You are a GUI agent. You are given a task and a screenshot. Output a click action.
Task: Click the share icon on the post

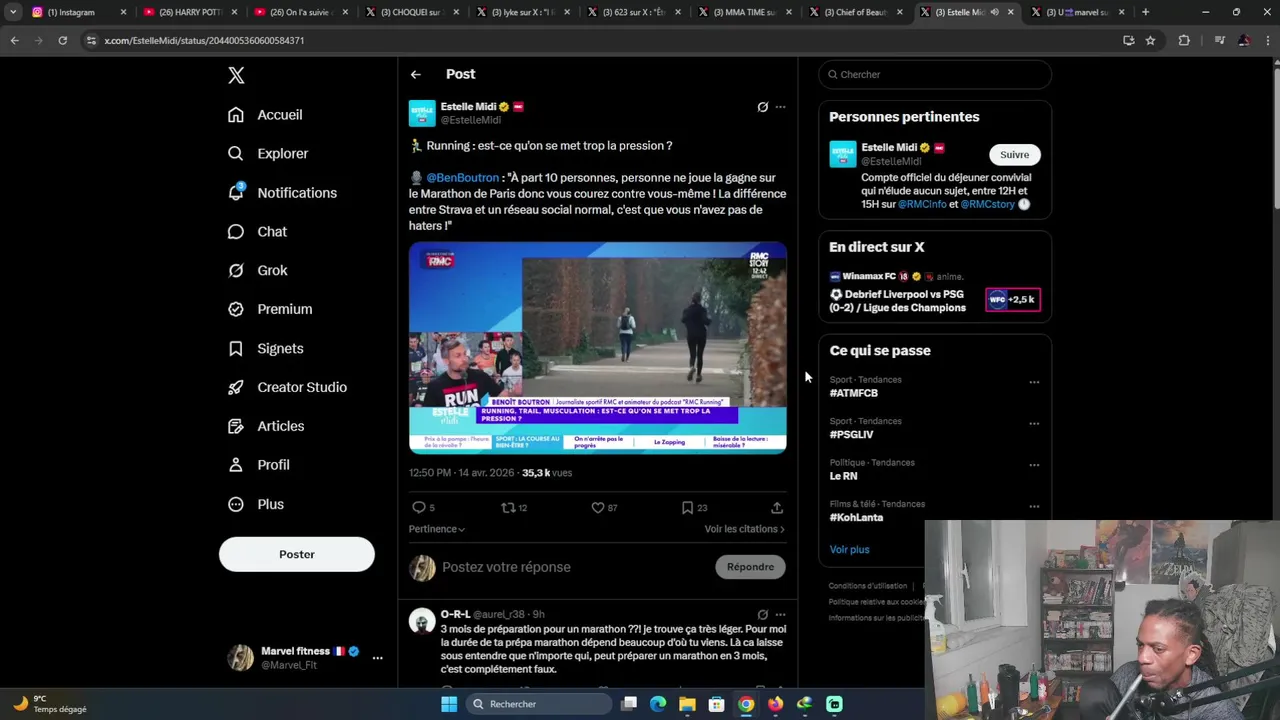pos(777,508)
